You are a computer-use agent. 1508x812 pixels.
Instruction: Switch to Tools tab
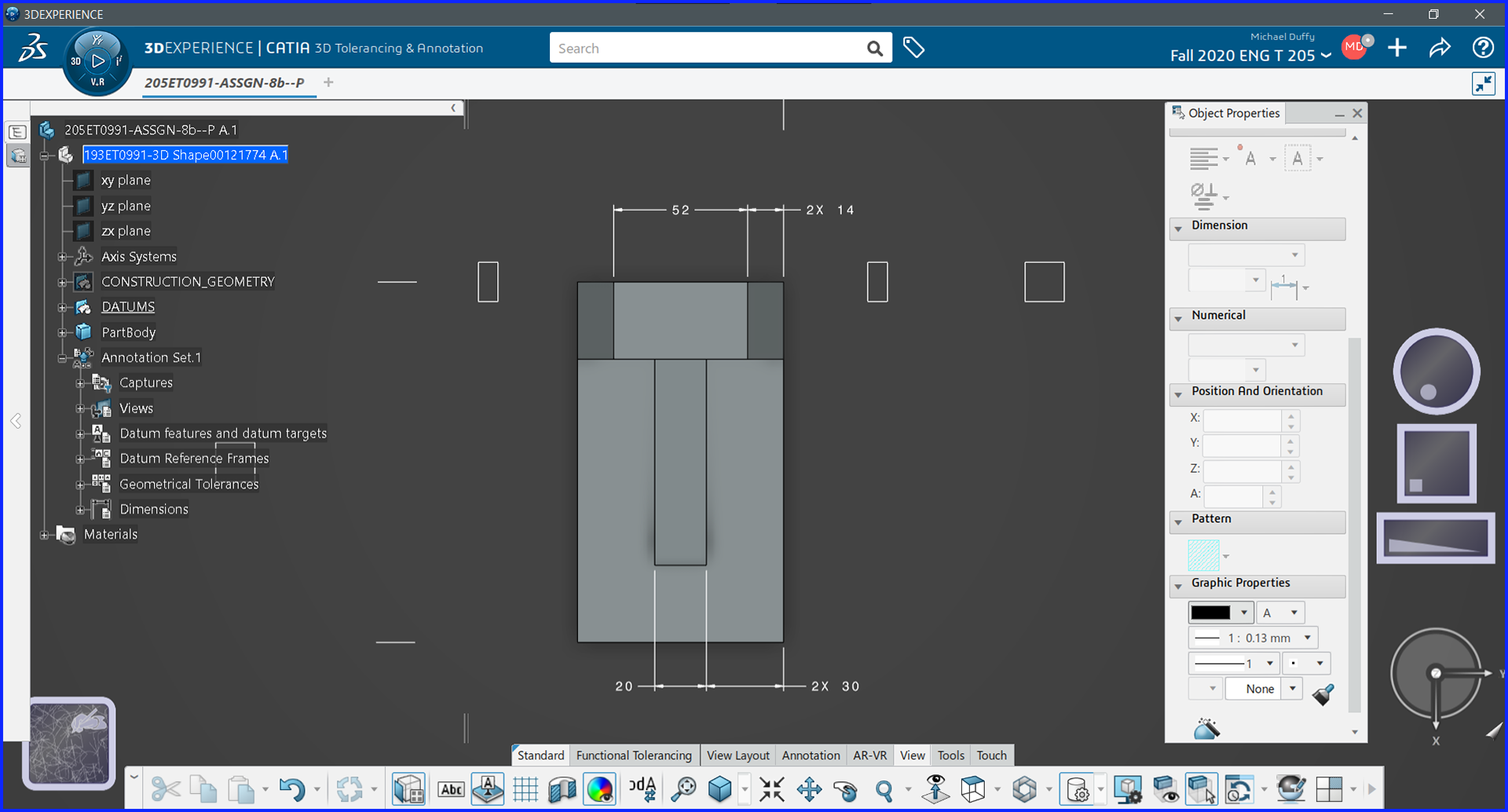click(x=951, y=755)
